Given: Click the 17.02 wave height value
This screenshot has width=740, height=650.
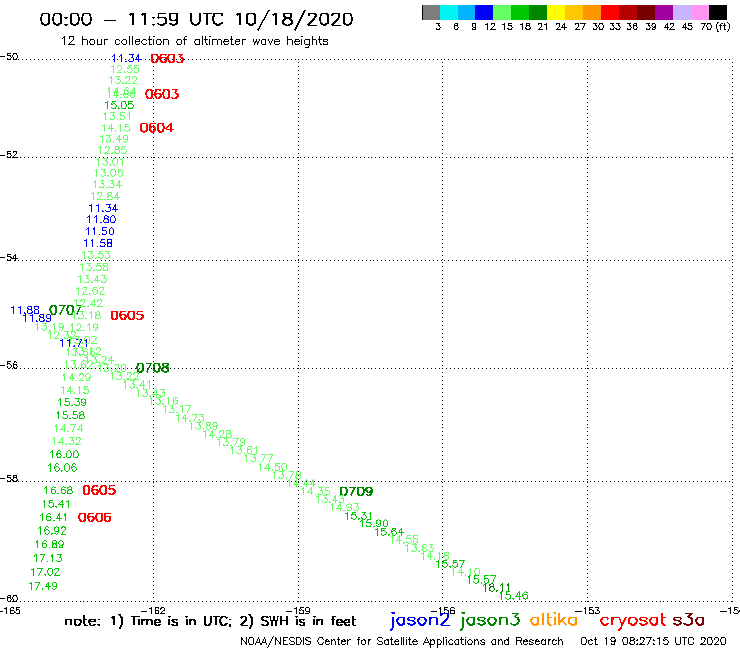Looking at the screenshot, I should pyautogui.click(x=45, y=572).
